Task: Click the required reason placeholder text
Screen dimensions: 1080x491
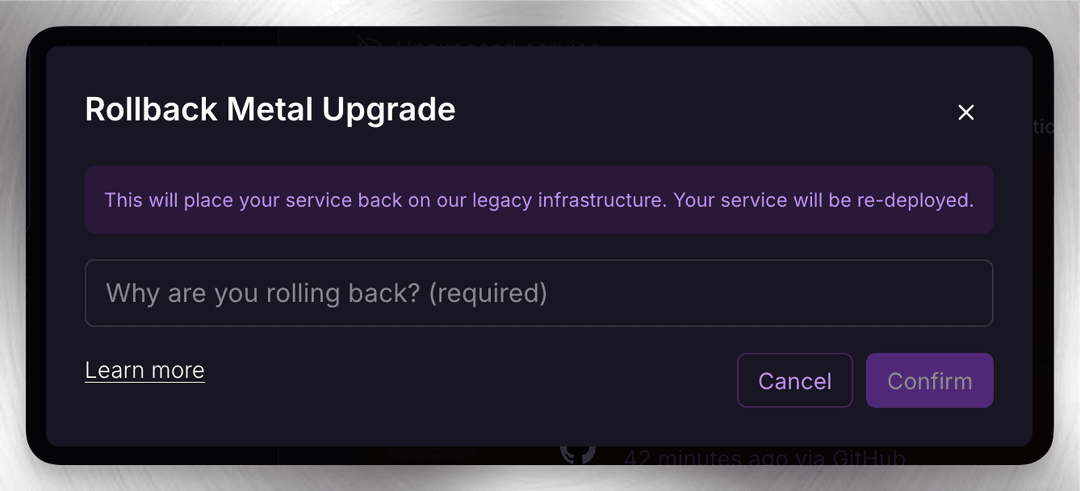Action: [x=327, y=293]
